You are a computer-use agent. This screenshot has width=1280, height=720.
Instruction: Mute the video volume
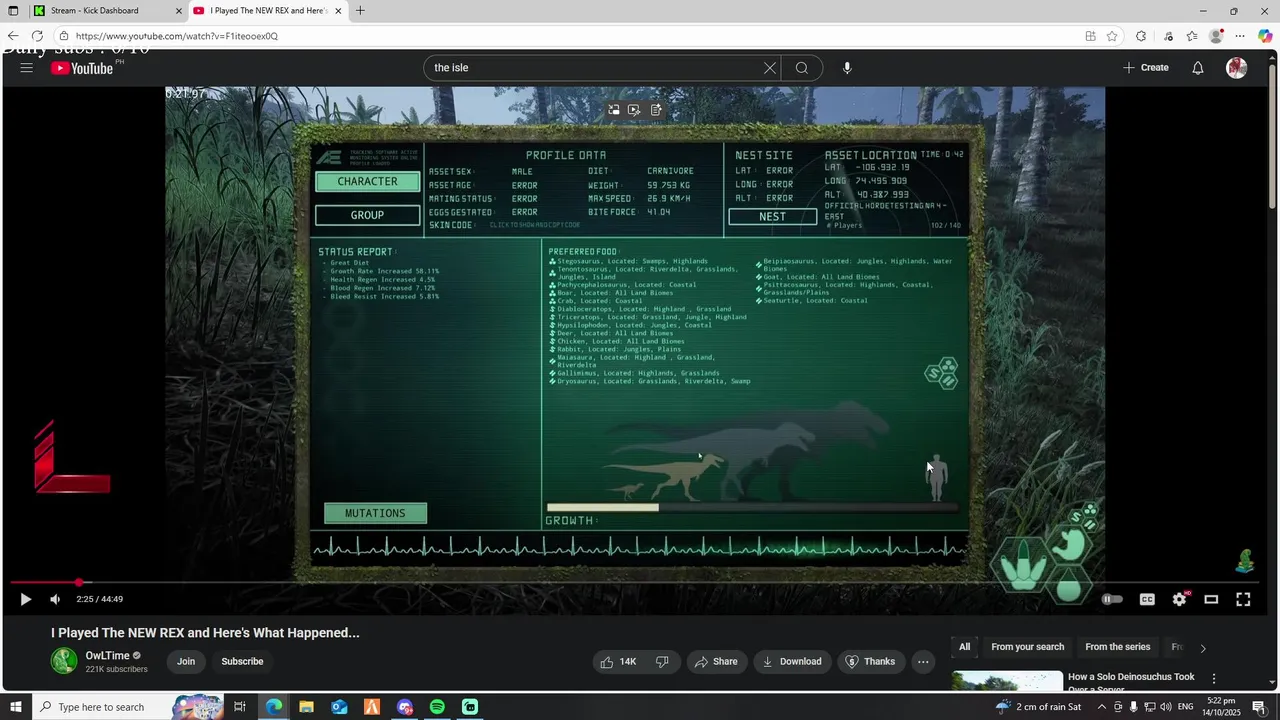tap(55, 599)
